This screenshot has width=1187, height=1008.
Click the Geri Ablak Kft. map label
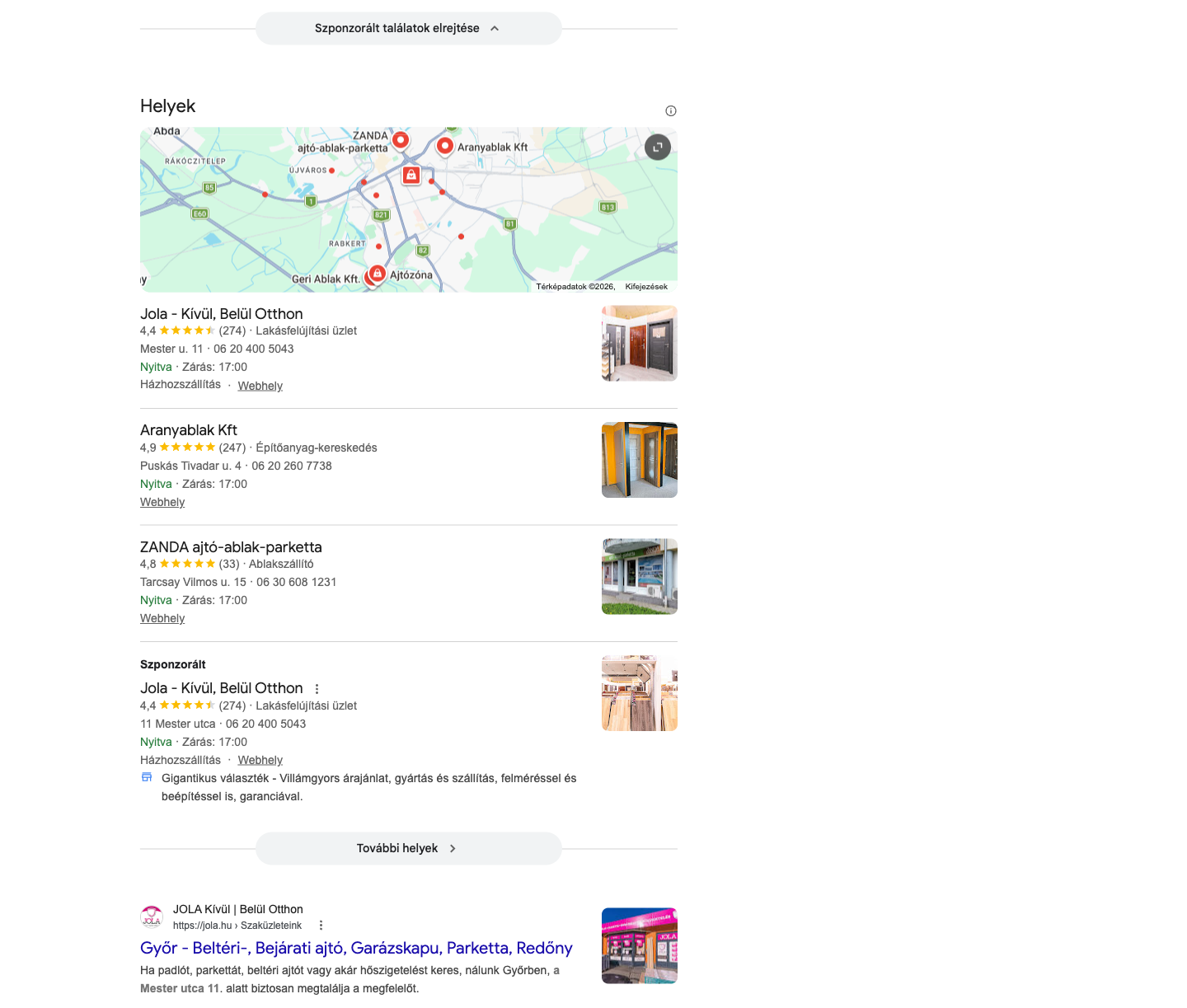326,279
